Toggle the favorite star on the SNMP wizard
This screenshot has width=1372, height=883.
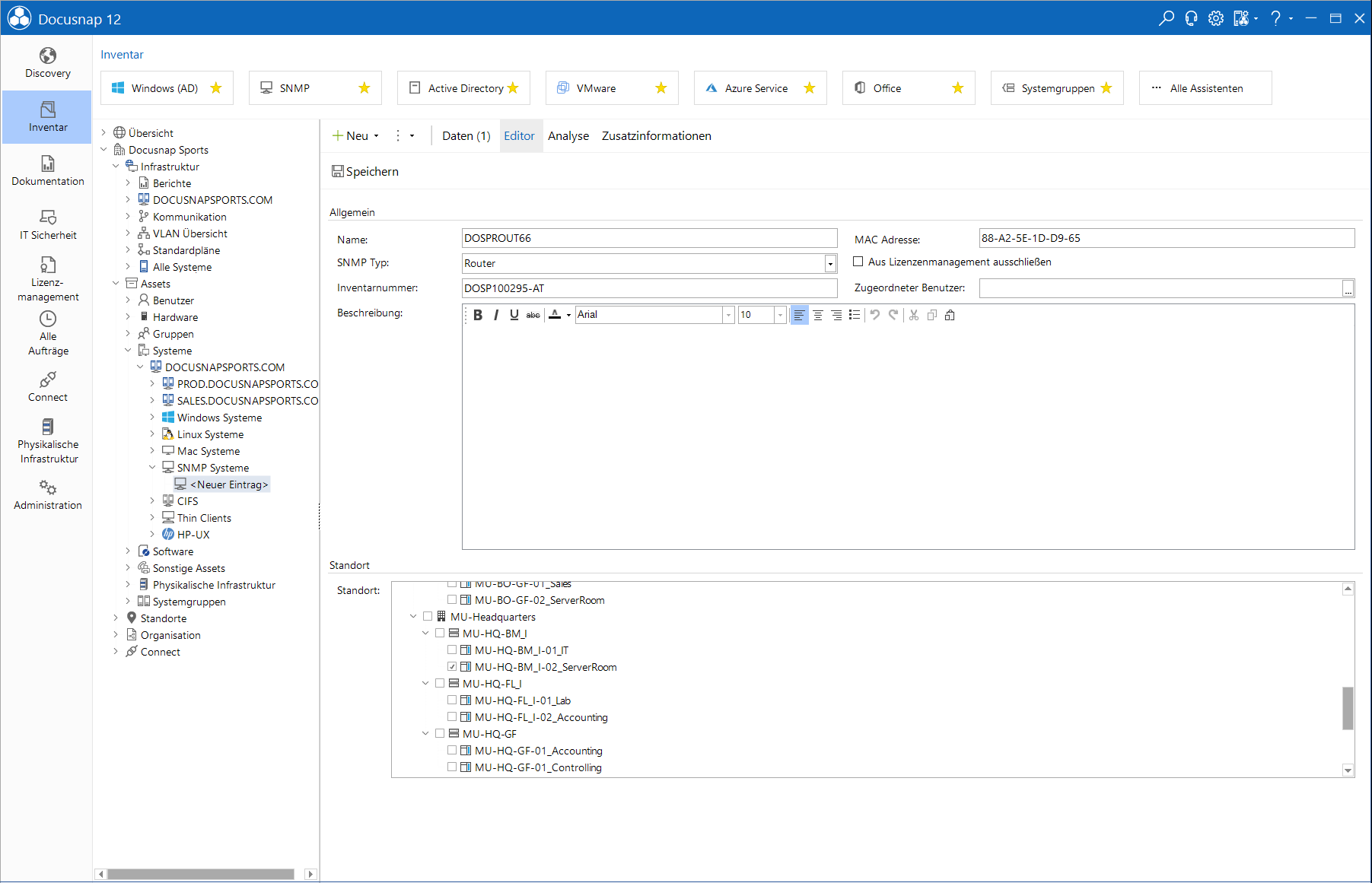(x=364, y=88)
